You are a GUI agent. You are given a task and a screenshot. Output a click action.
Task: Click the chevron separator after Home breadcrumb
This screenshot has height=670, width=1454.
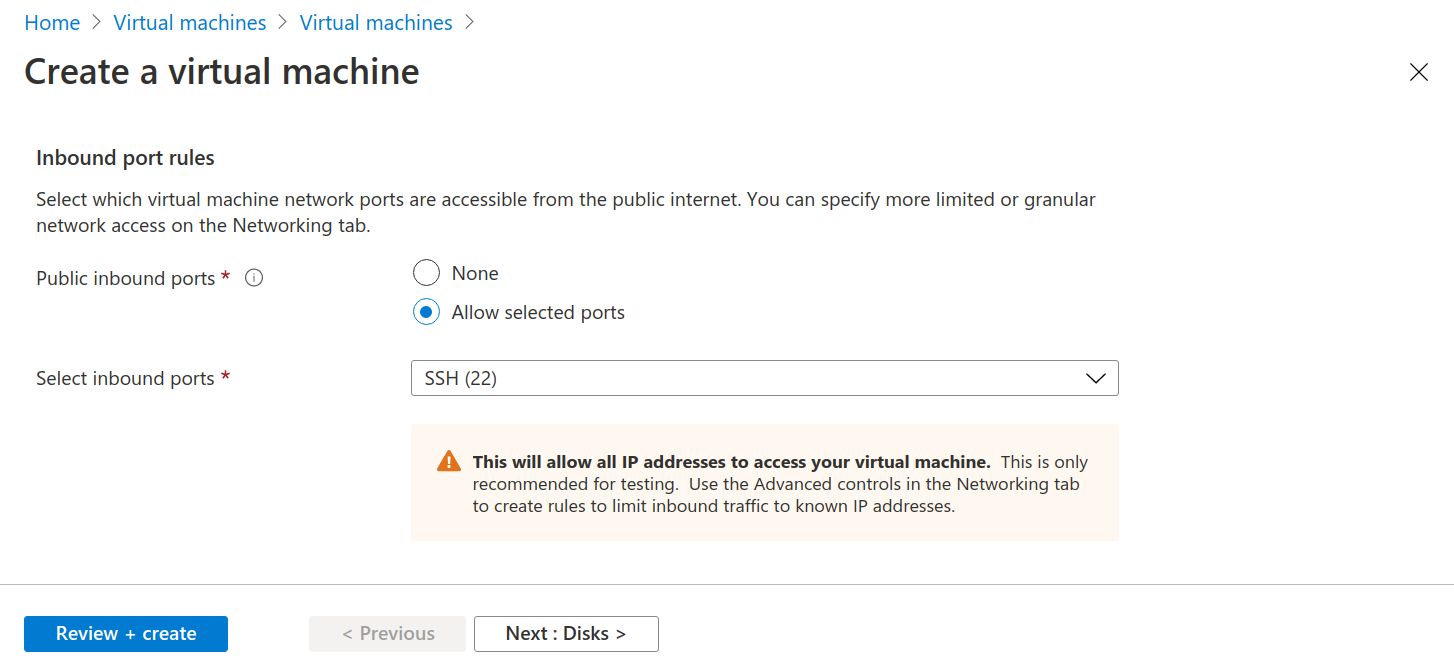coord(97,22)
